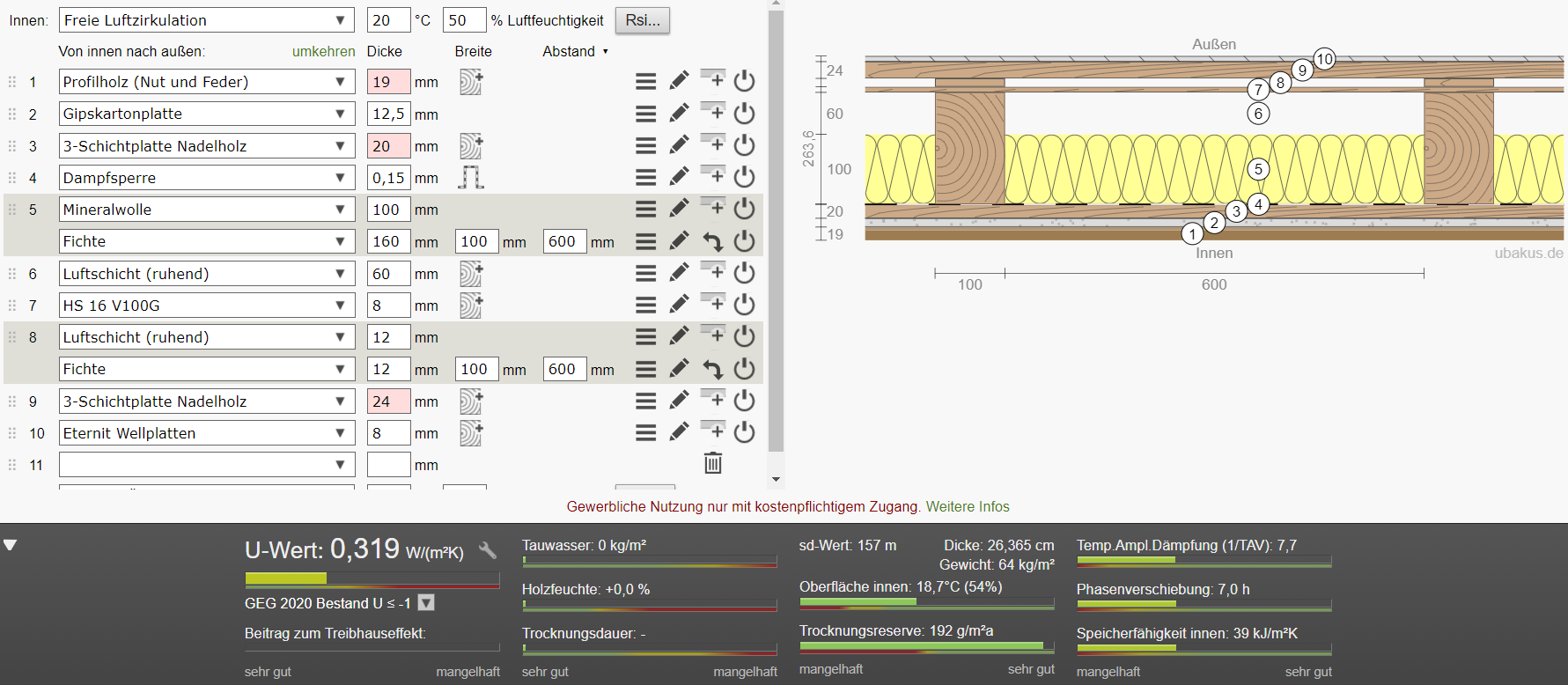Viewport: 1568px width, 685px height.
Task: Open hamburger menu for Profilholz layer
Action: click(646, 82)
